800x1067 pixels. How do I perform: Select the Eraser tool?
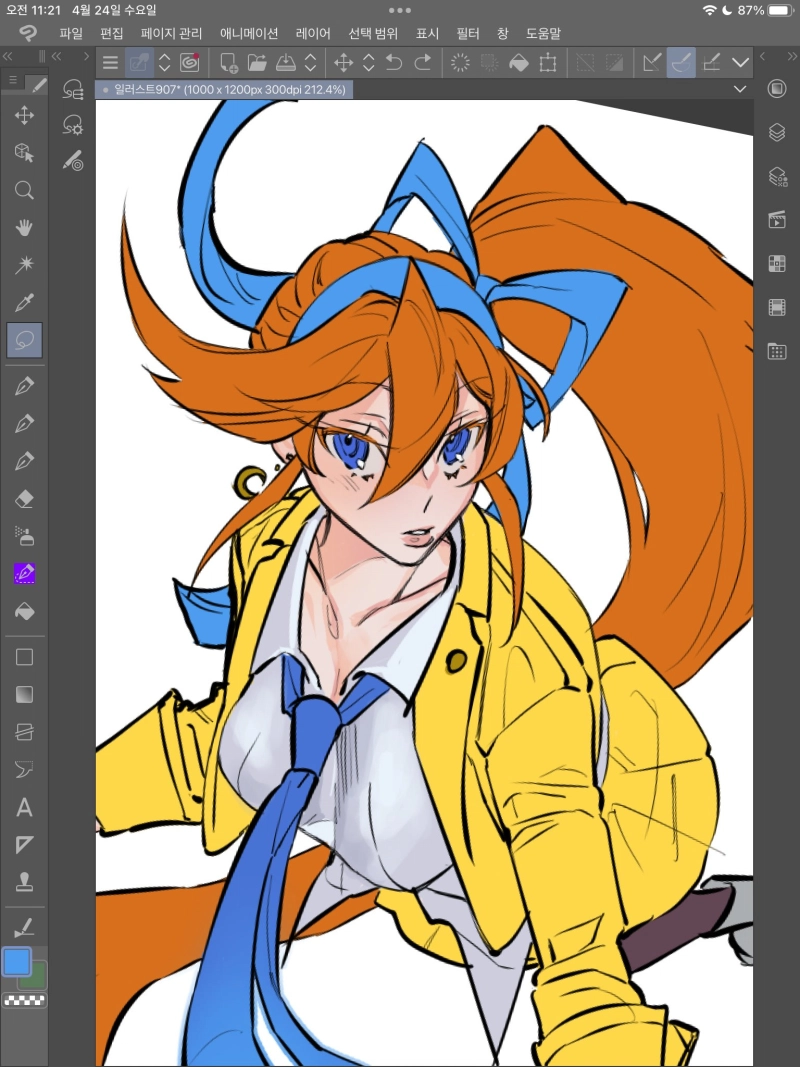[24, 497]
